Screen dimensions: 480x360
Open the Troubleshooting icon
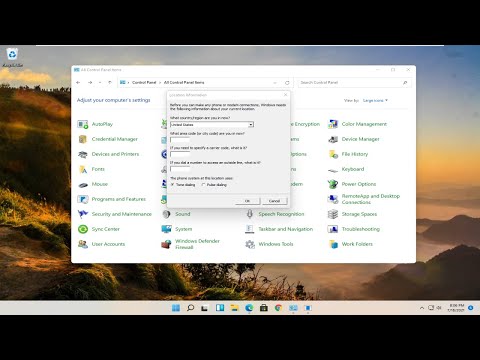click(x=333, y=229)
